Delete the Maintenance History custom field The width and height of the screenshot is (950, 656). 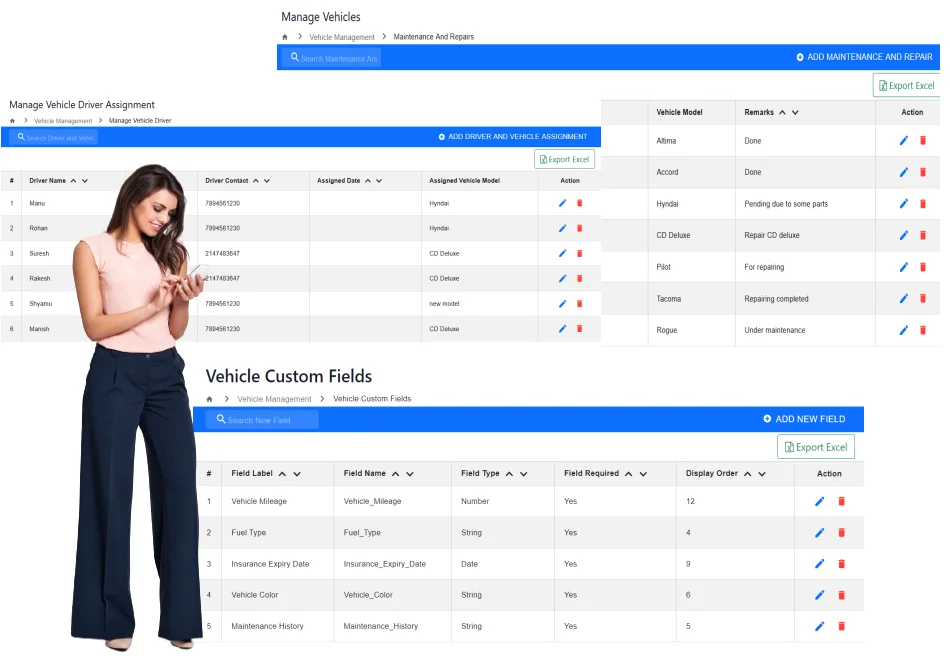pyautogui.click(x=841, y=626)
